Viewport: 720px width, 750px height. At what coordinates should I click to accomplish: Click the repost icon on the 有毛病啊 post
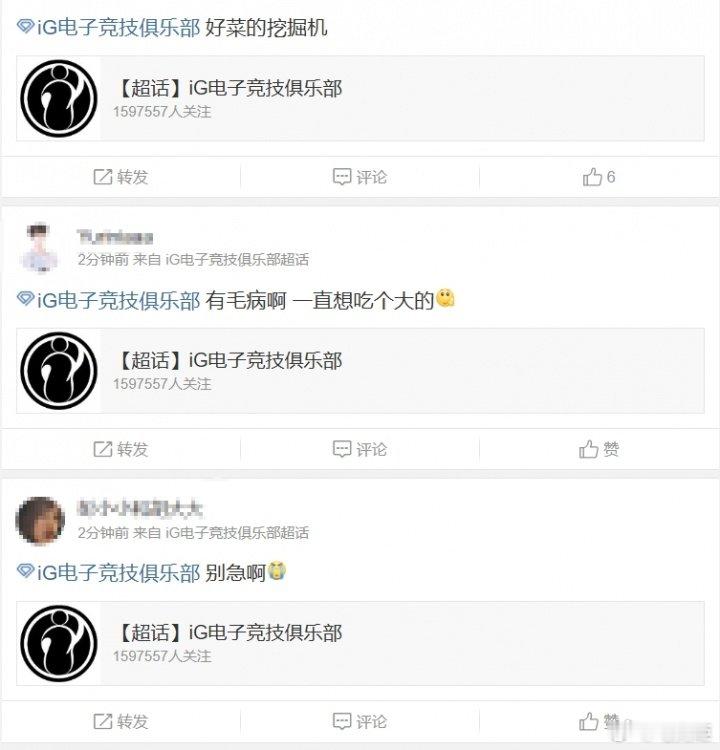tap(103, 449)
